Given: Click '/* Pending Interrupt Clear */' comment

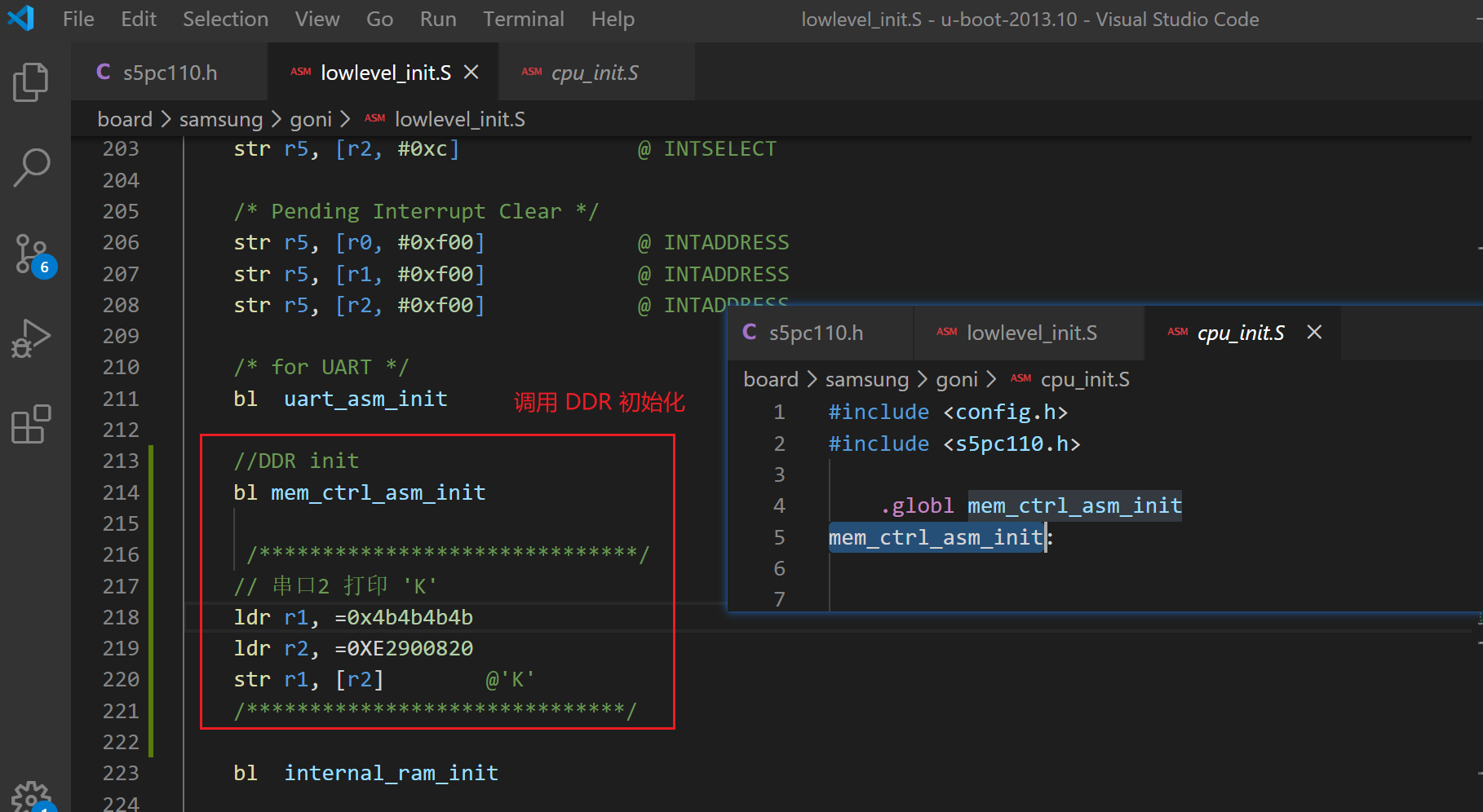Looking at the screenshot, I should (416, 211).
